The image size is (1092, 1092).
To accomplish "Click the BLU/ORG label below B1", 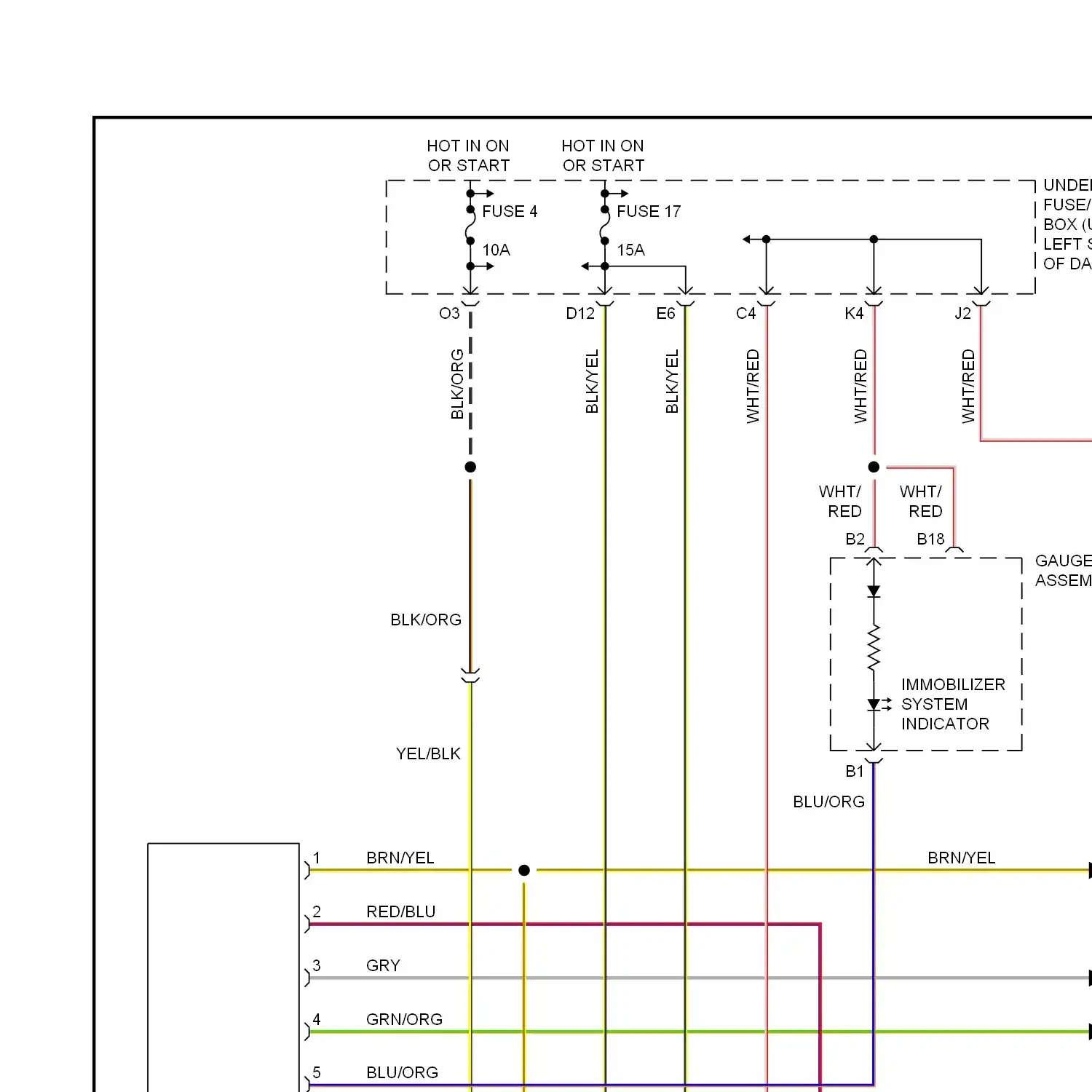I will point(828,802).
